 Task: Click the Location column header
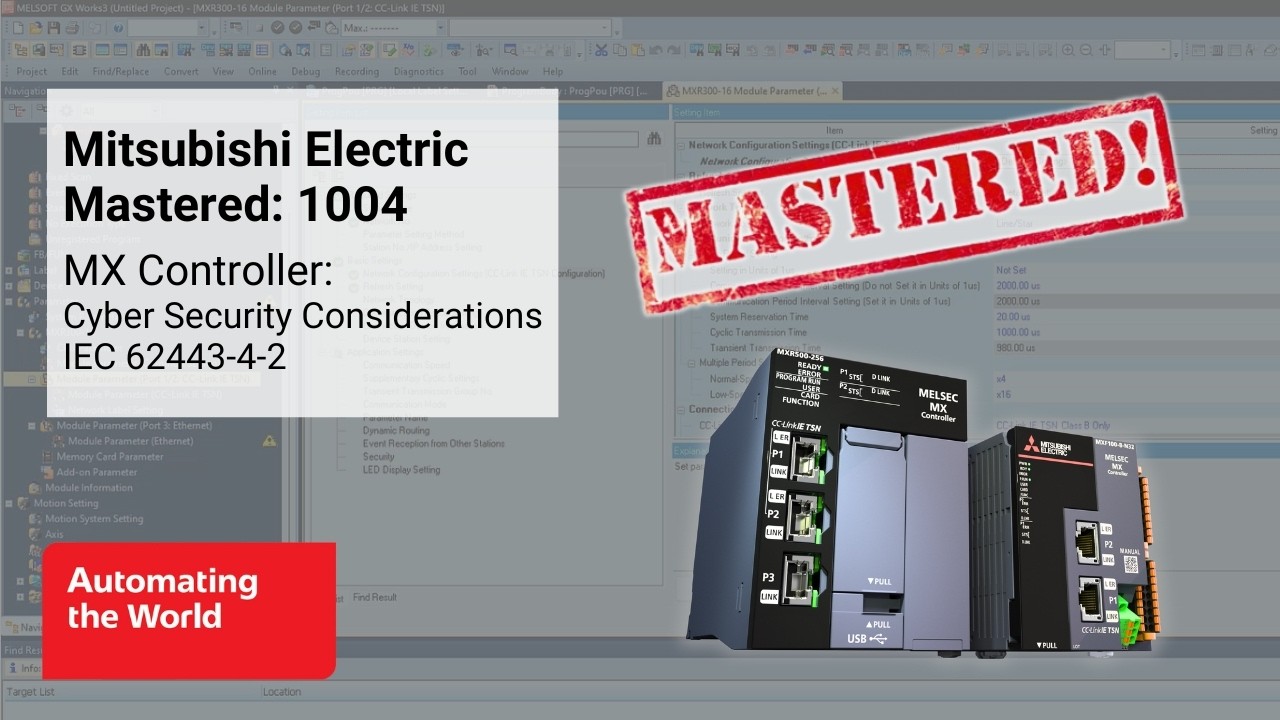point(282,691)
